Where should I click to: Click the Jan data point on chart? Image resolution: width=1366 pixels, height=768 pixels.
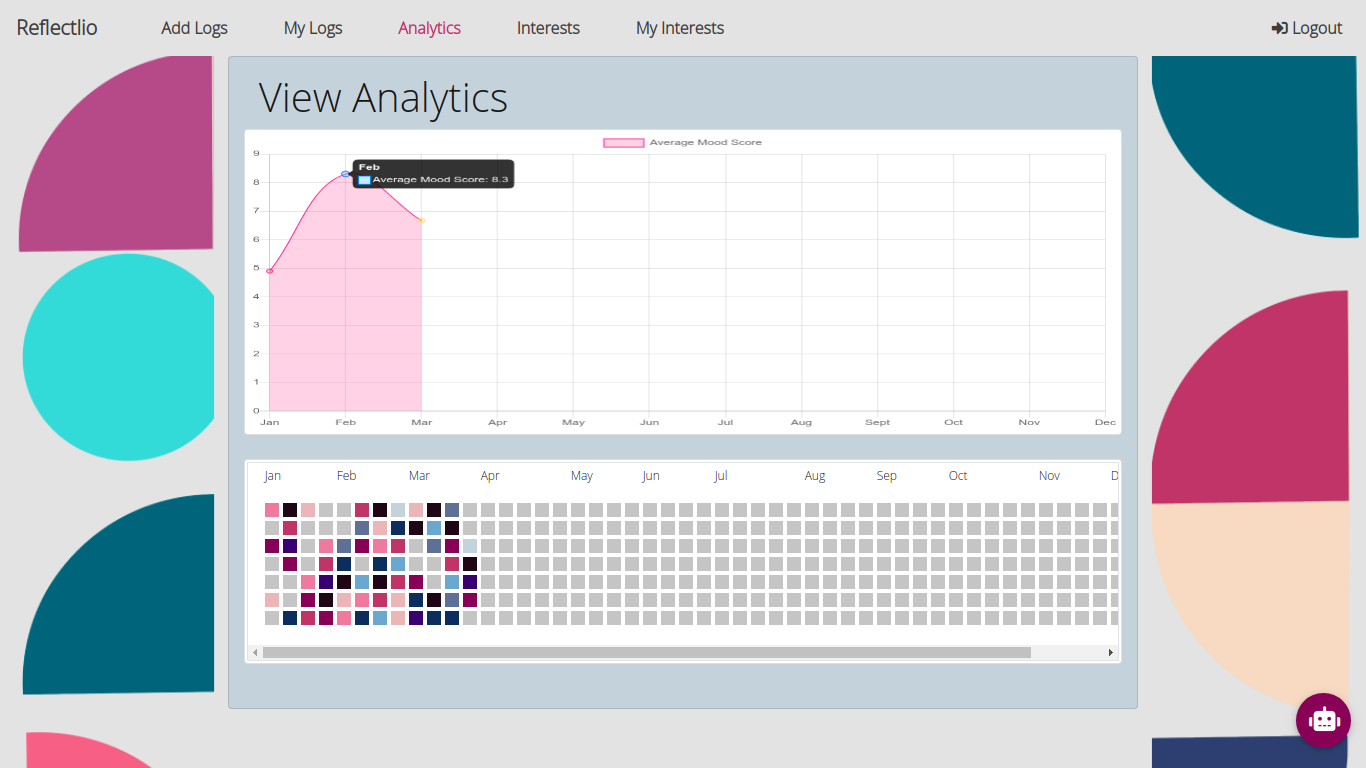coord(270,271)
